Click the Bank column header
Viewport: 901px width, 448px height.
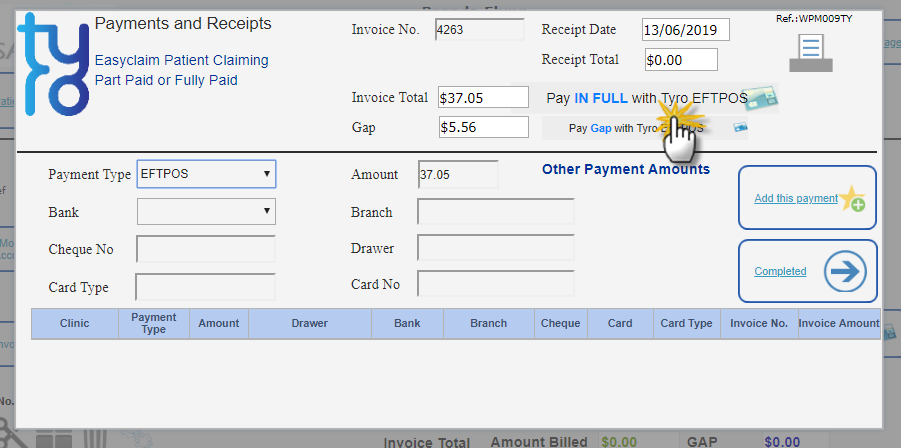(x=407, y=323)
